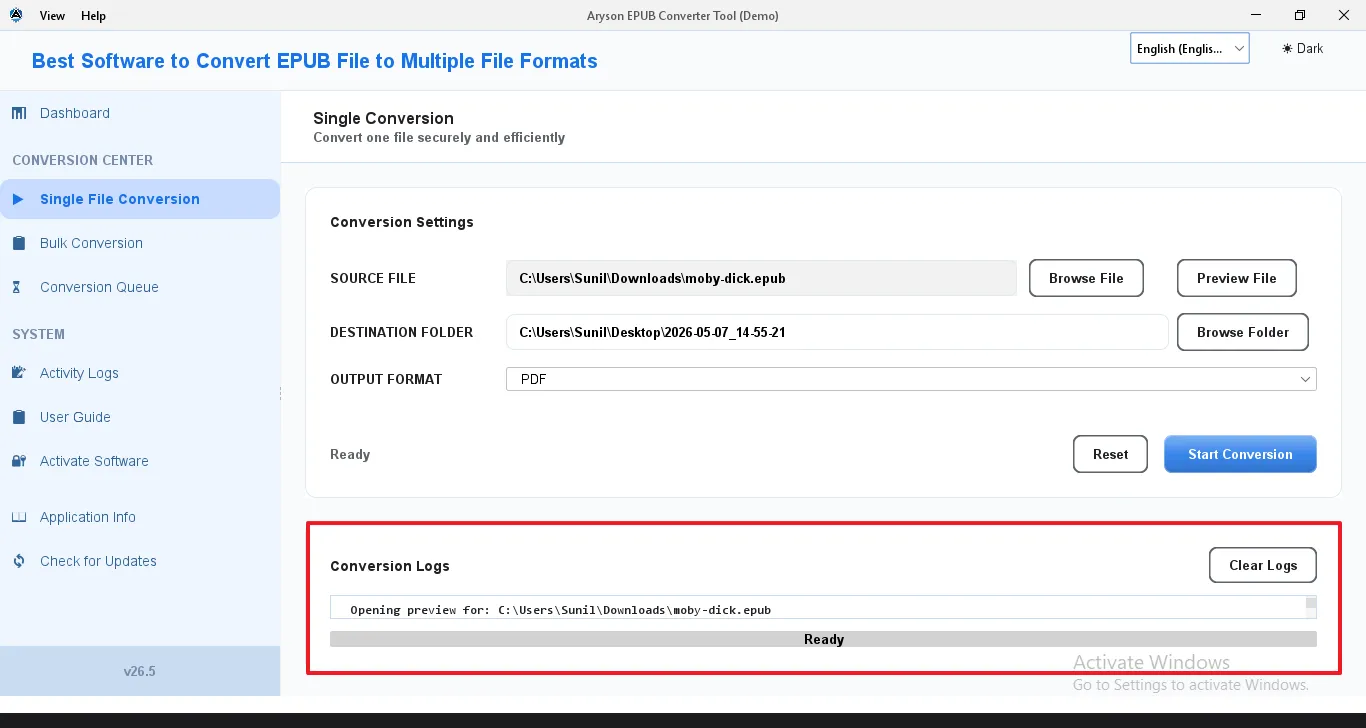Select Single File Conversion in the sidebar

tap(140, 199)
